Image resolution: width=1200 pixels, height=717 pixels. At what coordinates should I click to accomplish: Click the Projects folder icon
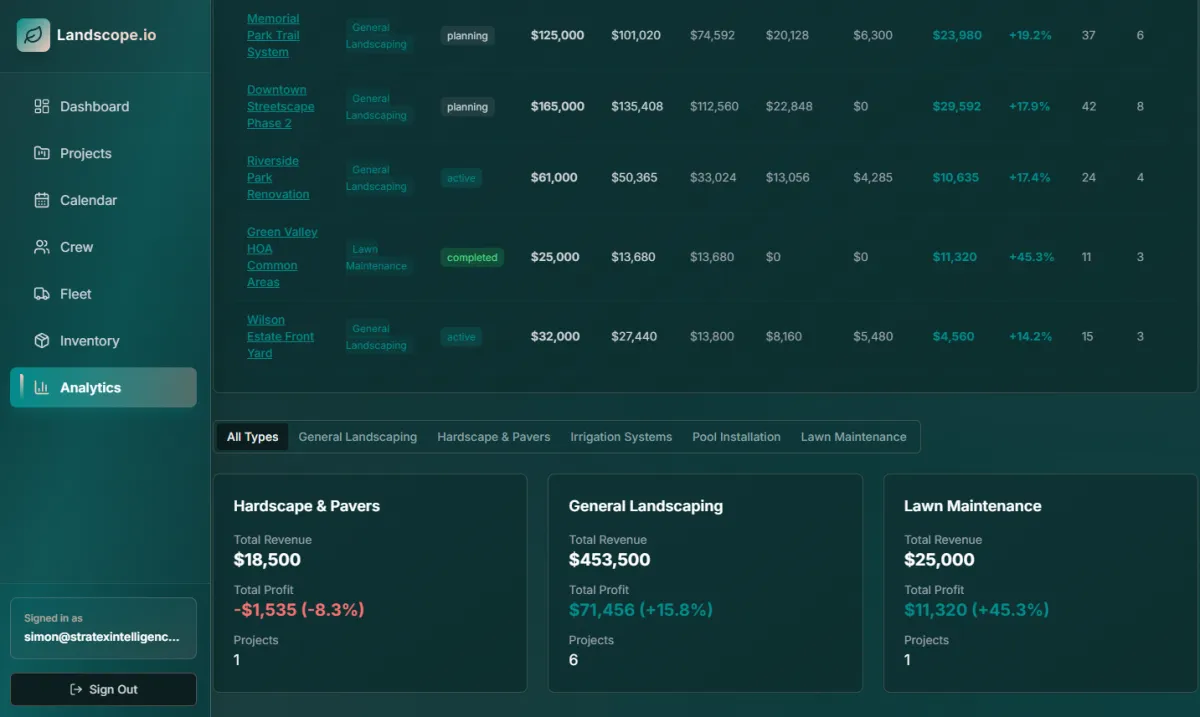coord(42,153)
